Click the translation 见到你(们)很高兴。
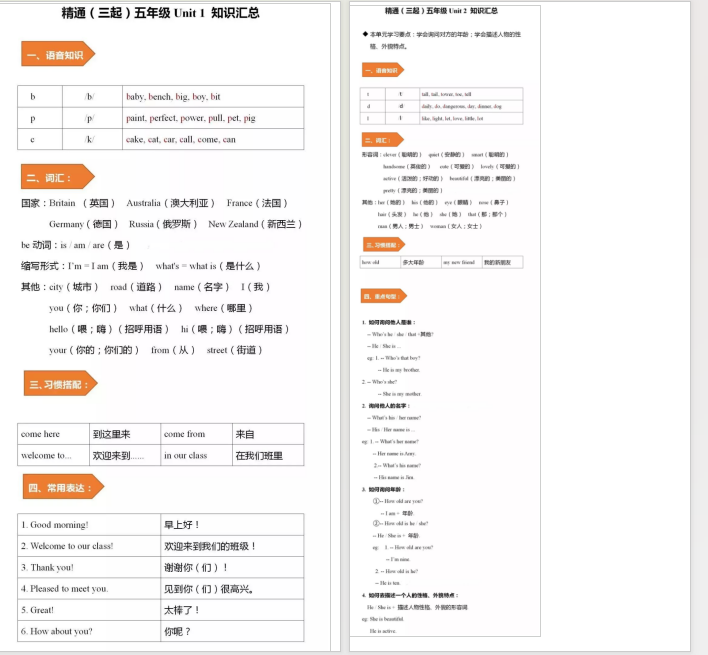The image size is (708, 655). coord(232,589)
